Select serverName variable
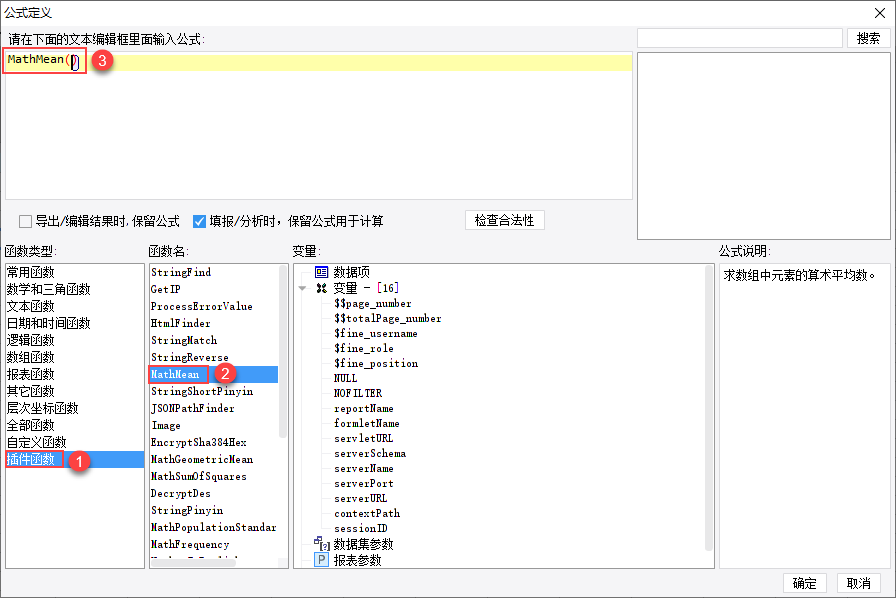896x598 pixels. click(x=363, y=468)
